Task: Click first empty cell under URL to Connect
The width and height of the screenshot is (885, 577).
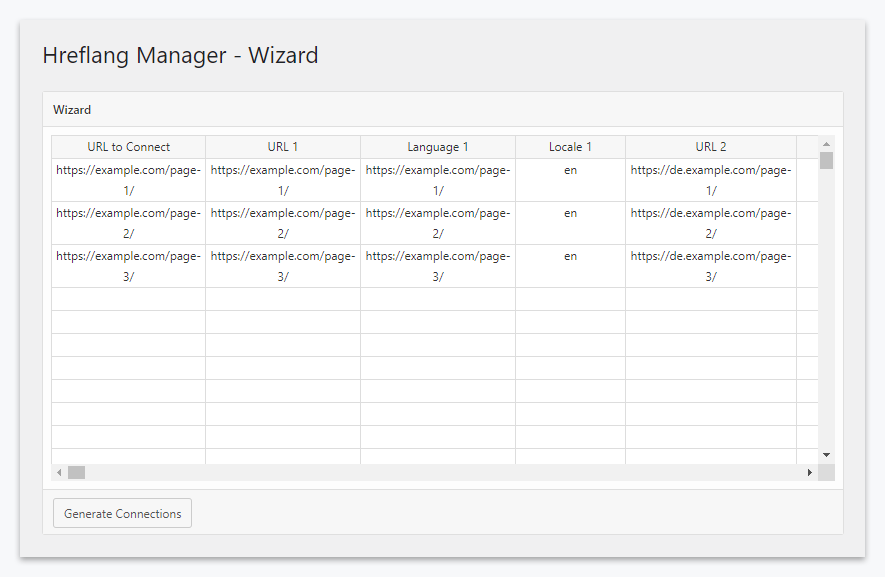Action: point(128,299)
